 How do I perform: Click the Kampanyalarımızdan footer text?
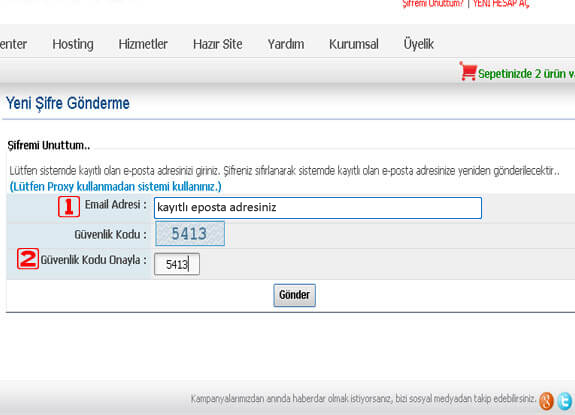[363, 399]
